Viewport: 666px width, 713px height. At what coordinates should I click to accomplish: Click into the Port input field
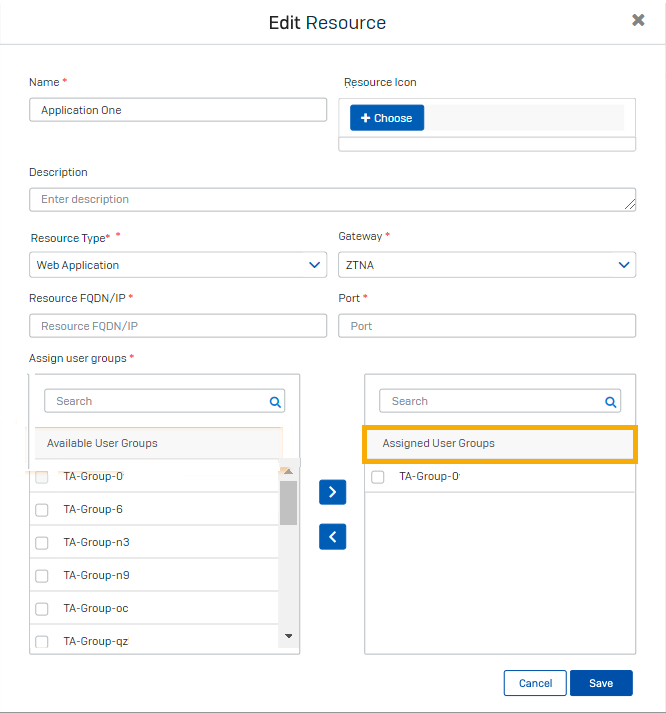[x=487, y=326]
